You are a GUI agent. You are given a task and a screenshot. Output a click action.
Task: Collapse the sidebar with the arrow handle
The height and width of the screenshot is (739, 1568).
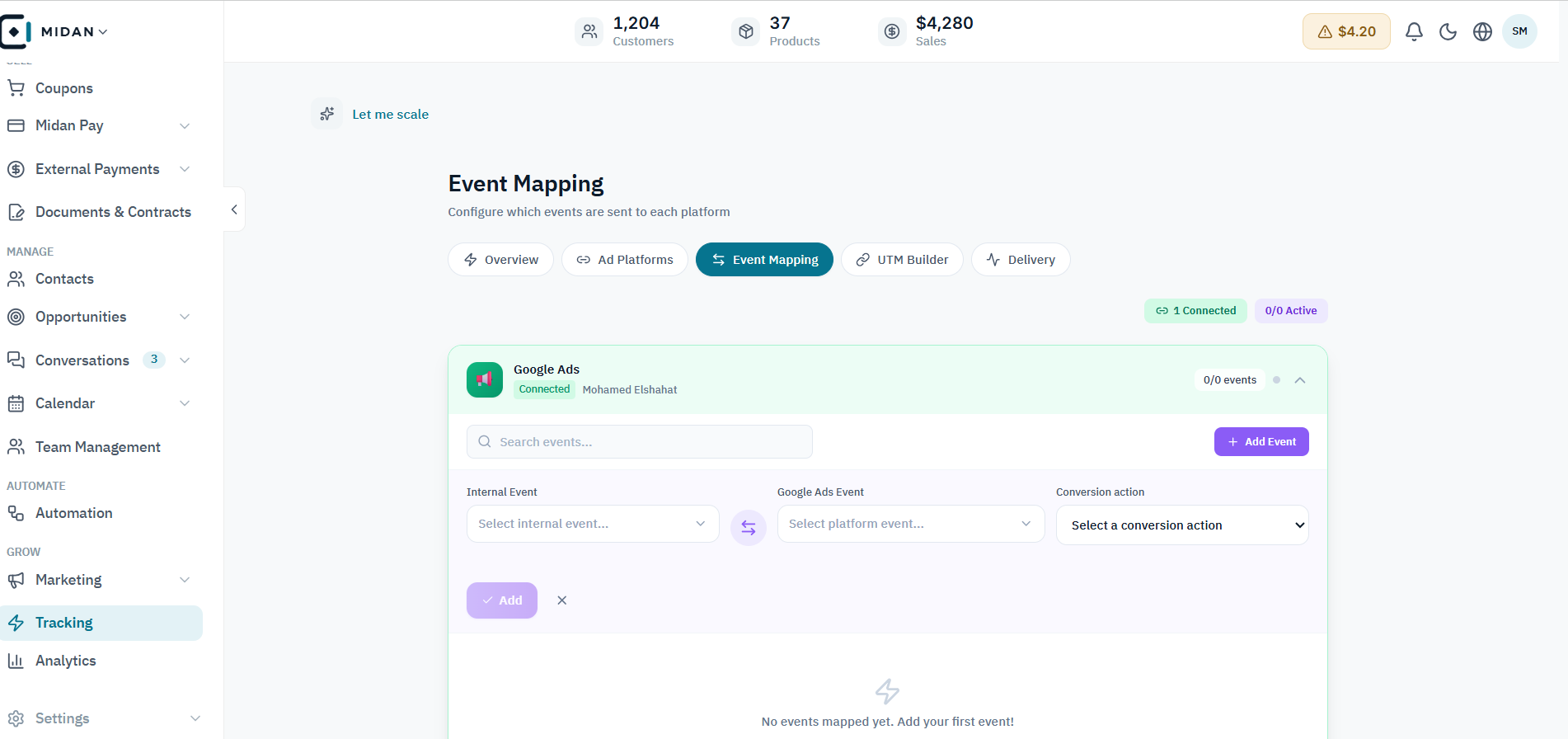(x=234, y=209)
